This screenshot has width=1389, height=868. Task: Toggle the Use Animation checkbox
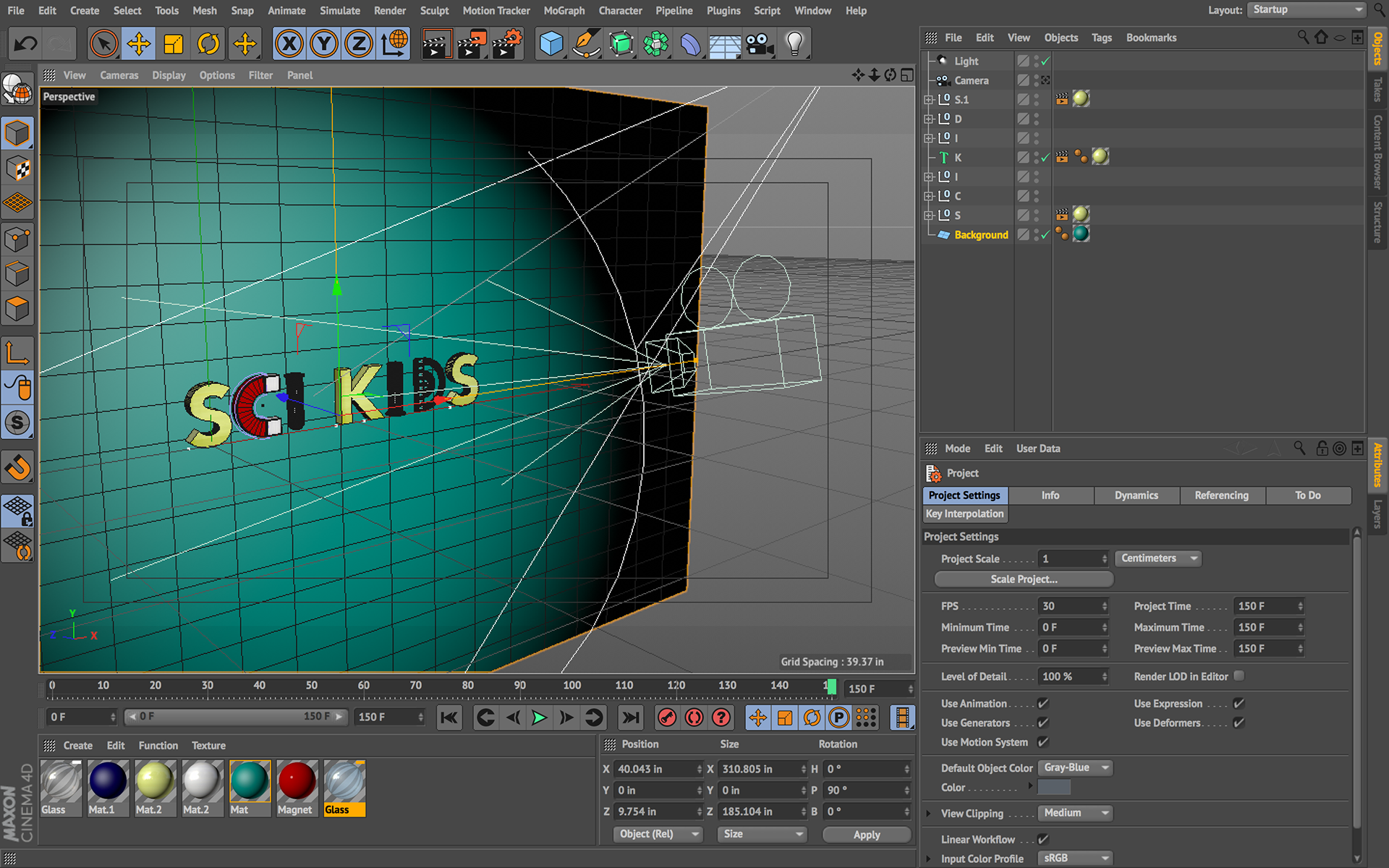click(1042, 703)
